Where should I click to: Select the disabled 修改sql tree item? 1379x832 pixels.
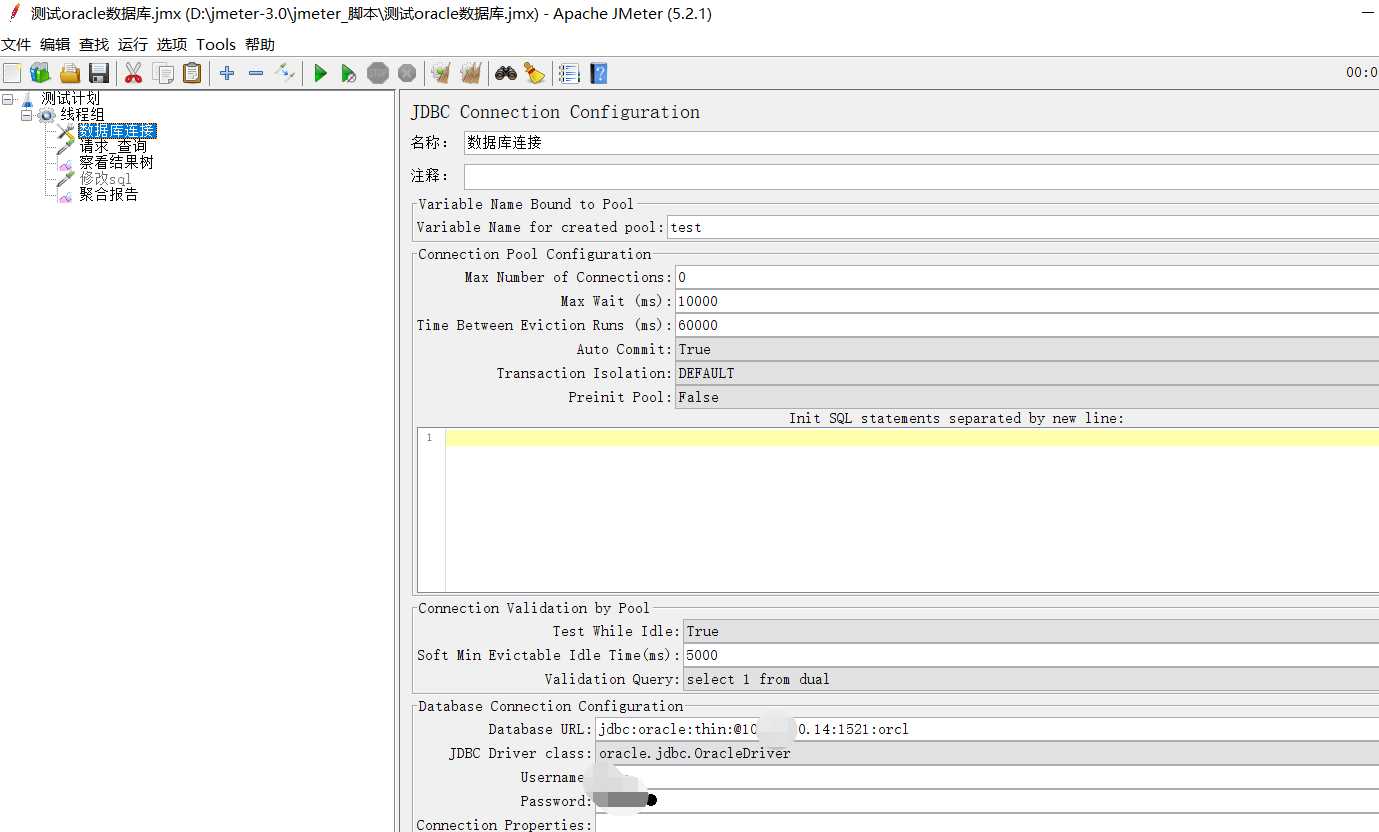(105, 178)
